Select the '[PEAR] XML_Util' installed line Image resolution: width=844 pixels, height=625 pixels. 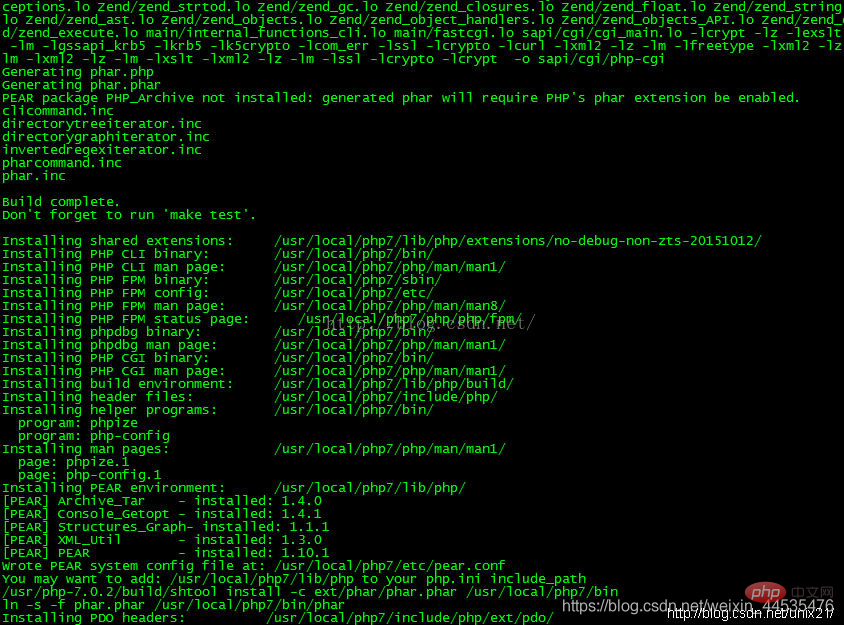coord(162,540)
